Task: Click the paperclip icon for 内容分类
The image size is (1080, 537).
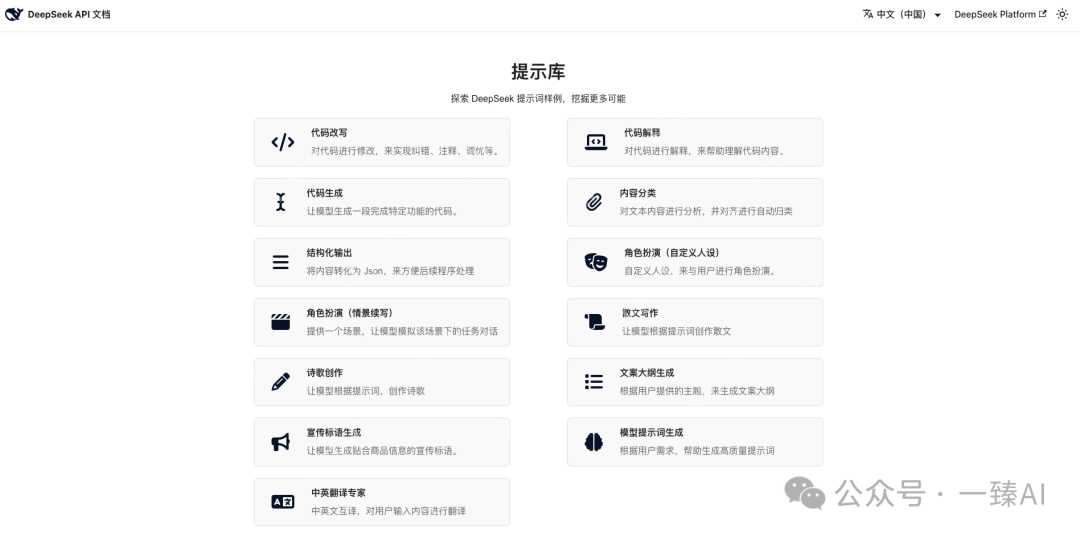Action: tap(593, 202)
